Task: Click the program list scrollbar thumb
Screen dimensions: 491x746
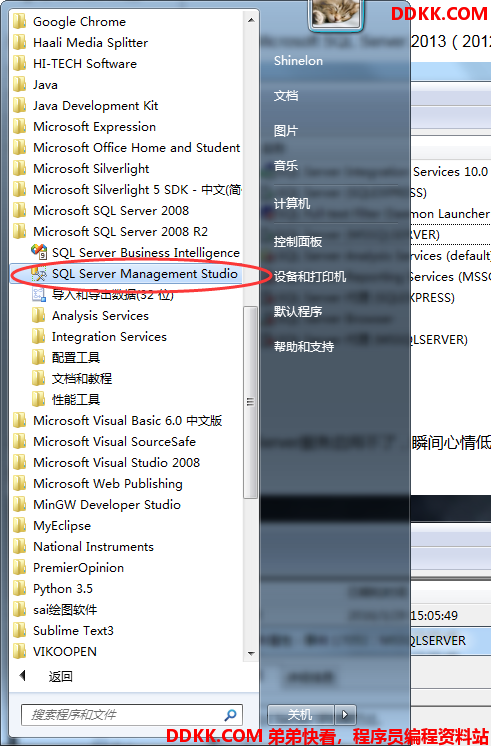Action: click(x=250, y=402)
